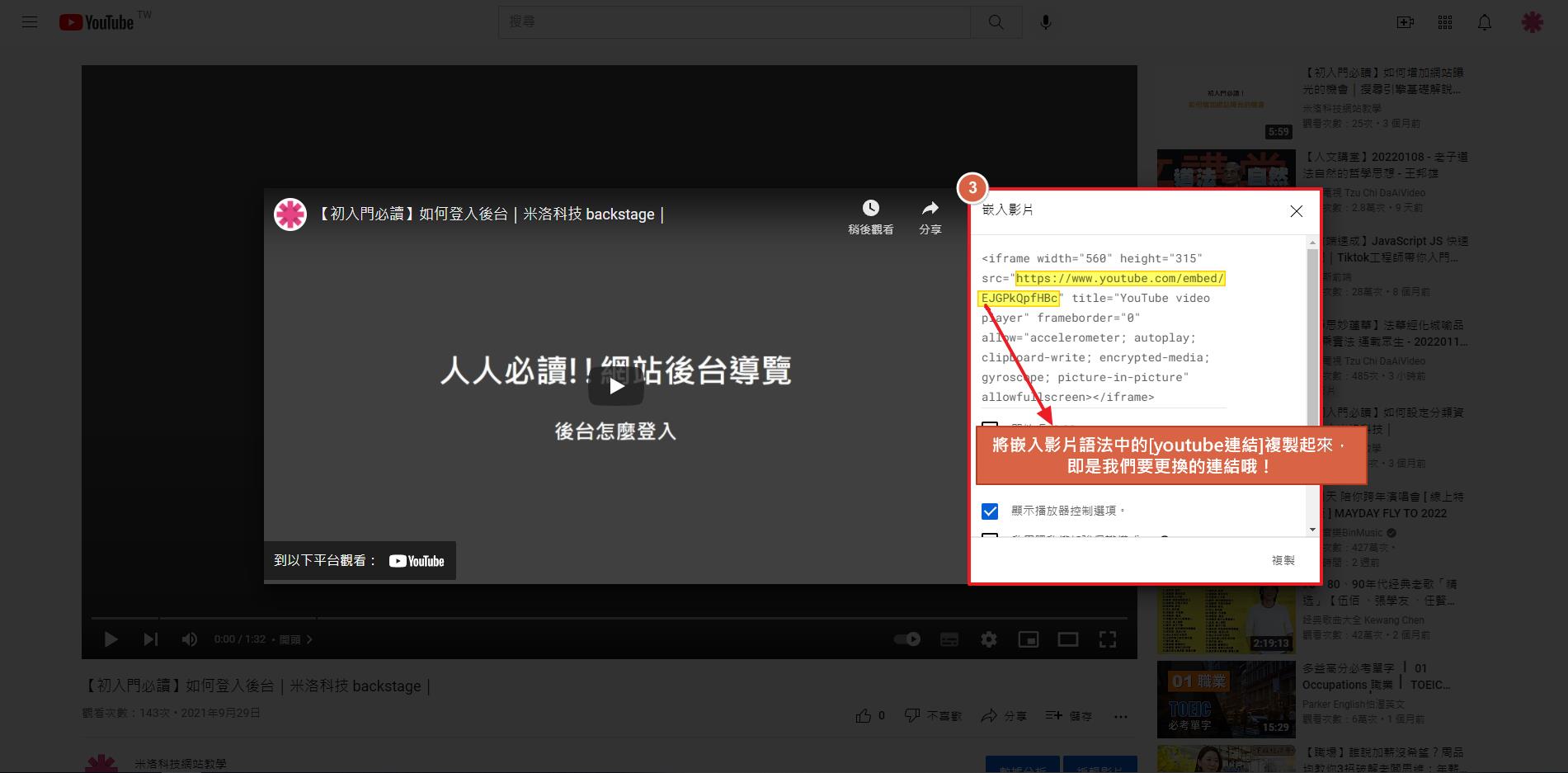Image resolution: width=1568 pixels, height=773 pixels.
Task: Click inside the YouTube search field
Action: [x=734, y=22]
